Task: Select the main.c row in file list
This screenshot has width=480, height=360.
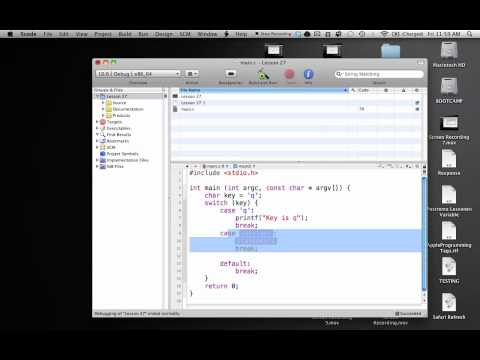Action: pyautogui.click(x=296, y=109)
